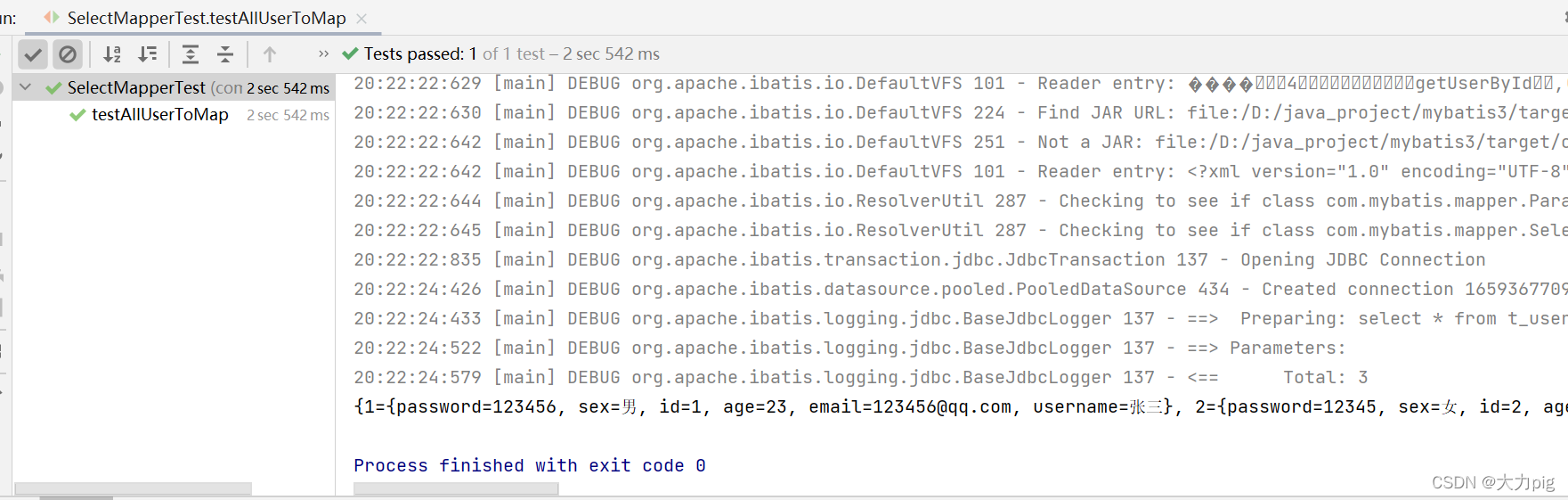Image resolution: width=1568 pixels, height=500 pixels.
Task: Click the green passed icon beside SelectMapperTest
Action: click(x=54, y=87)
